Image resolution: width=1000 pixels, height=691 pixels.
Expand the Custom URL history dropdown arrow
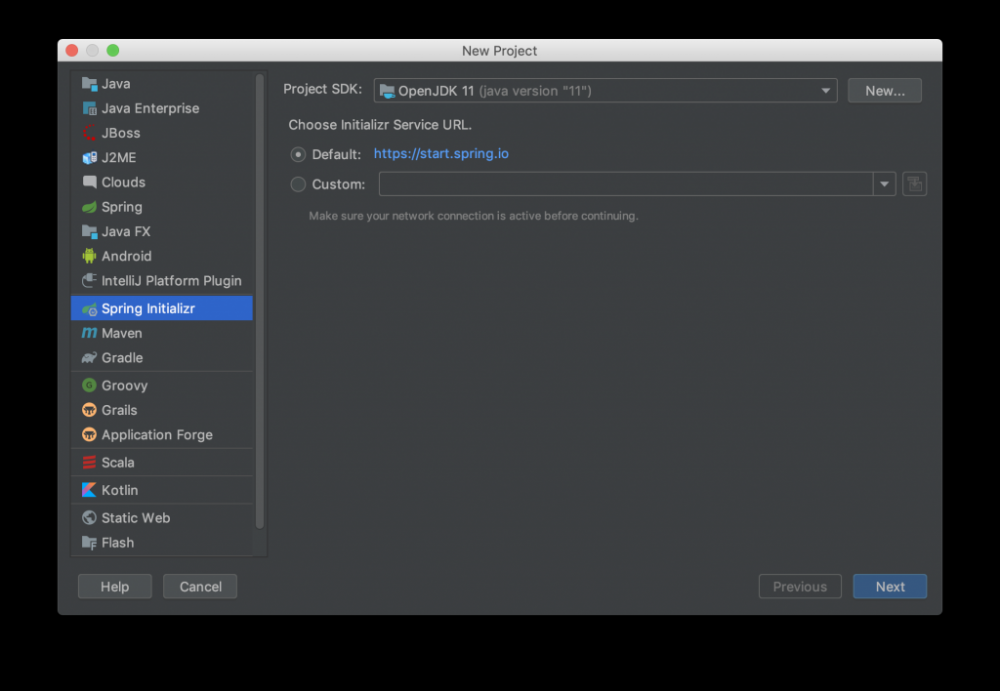coord(884,184)
